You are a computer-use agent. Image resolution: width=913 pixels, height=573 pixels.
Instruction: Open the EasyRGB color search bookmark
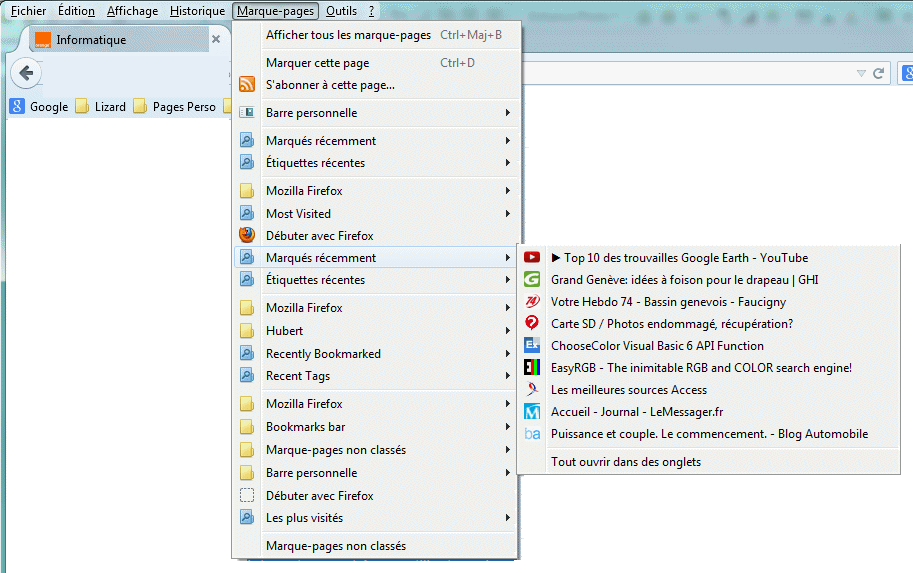[700, 368]
